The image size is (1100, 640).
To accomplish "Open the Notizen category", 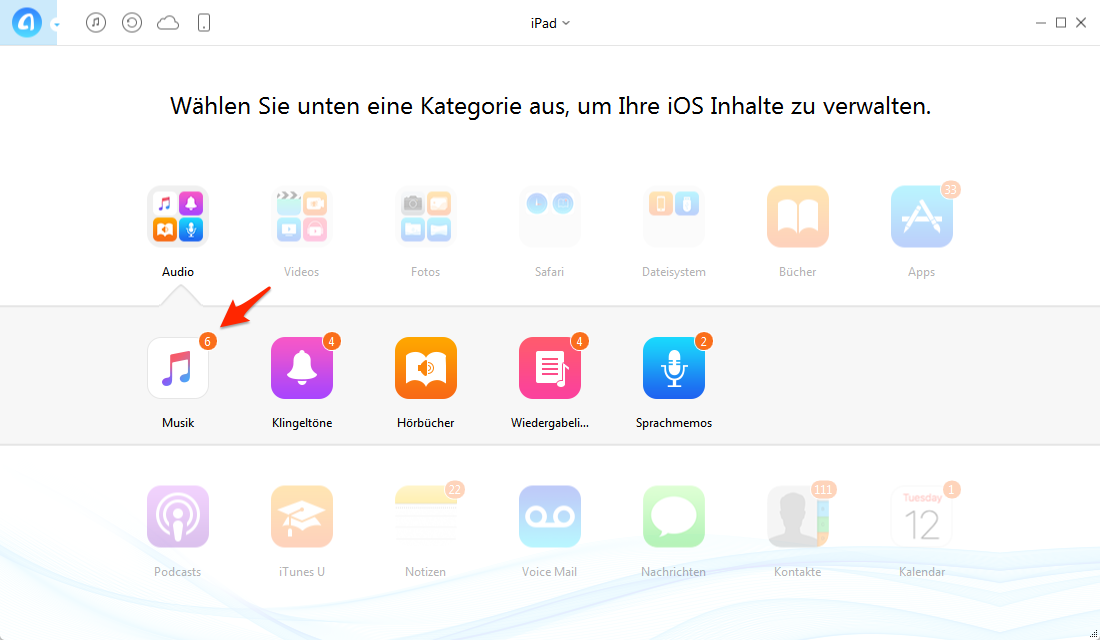I will 426,516.
